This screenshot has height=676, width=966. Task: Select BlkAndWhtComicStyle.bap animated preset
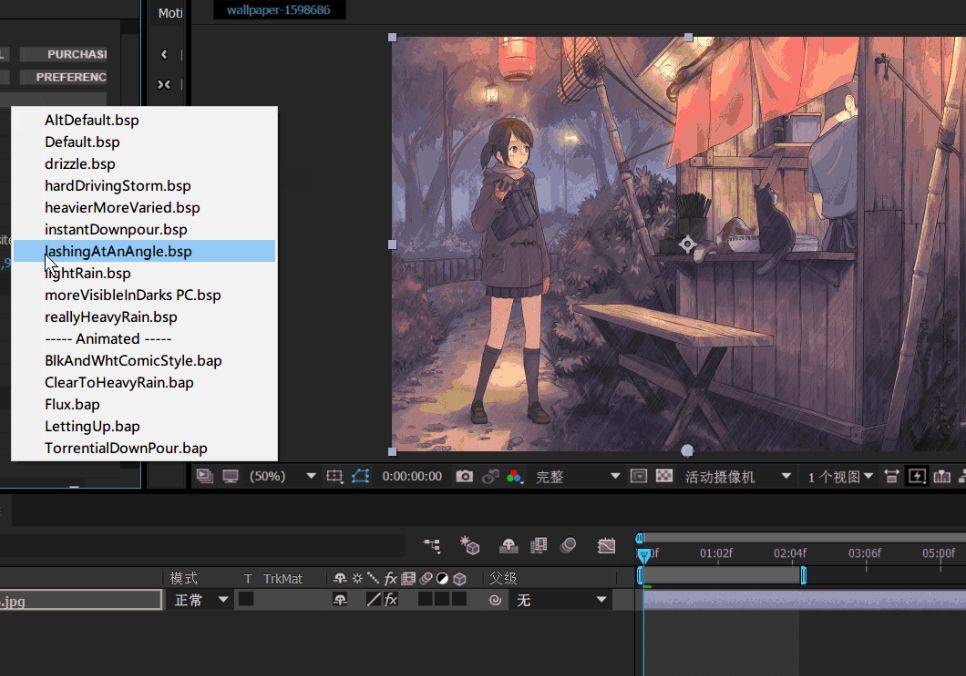pyautogui.click(x=144, y=360)
